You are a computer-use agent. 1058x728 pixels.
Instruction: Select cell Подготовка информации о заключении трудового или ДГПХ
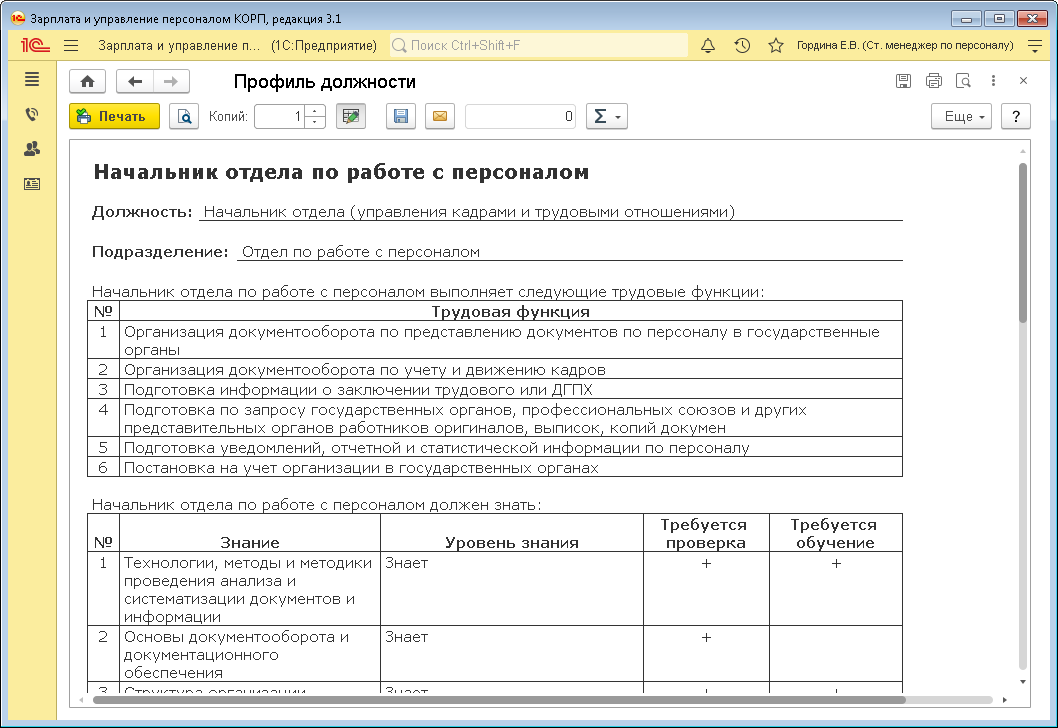[x=511, y=389]
